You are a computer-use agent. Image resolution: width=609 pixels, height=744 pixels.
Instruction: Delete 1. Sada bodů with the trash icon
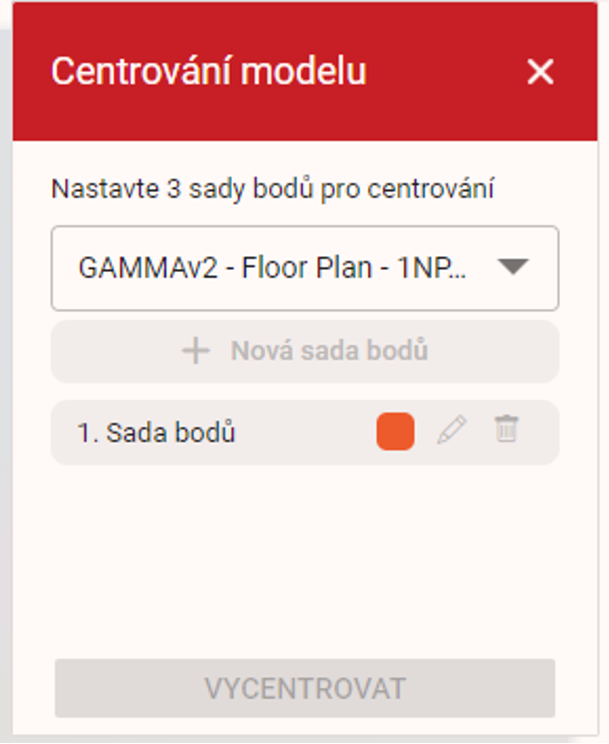click(x=507, y=430)
